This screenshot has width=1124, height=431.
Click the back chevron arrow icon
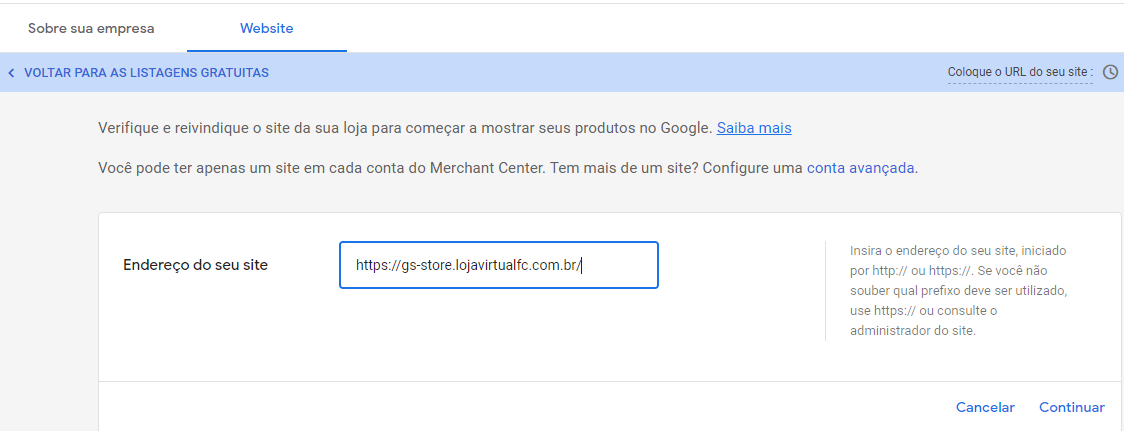click(11, 73)
